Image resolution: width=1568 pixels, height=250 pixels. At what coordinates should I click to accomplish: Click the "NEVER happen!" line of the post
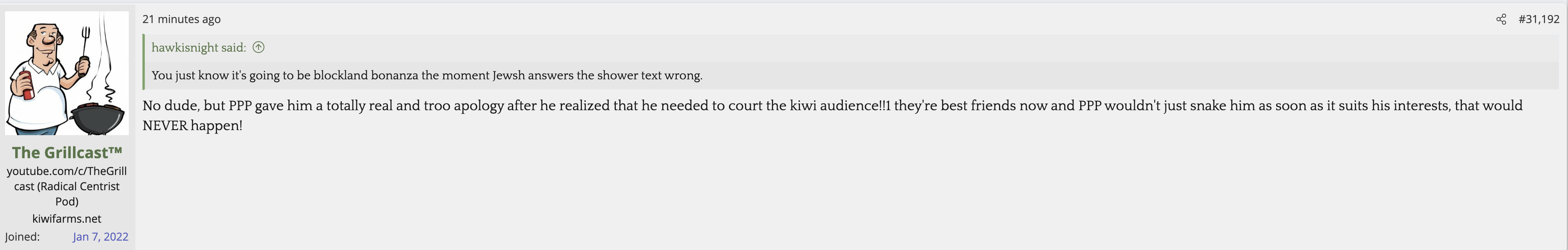point(192,126)
